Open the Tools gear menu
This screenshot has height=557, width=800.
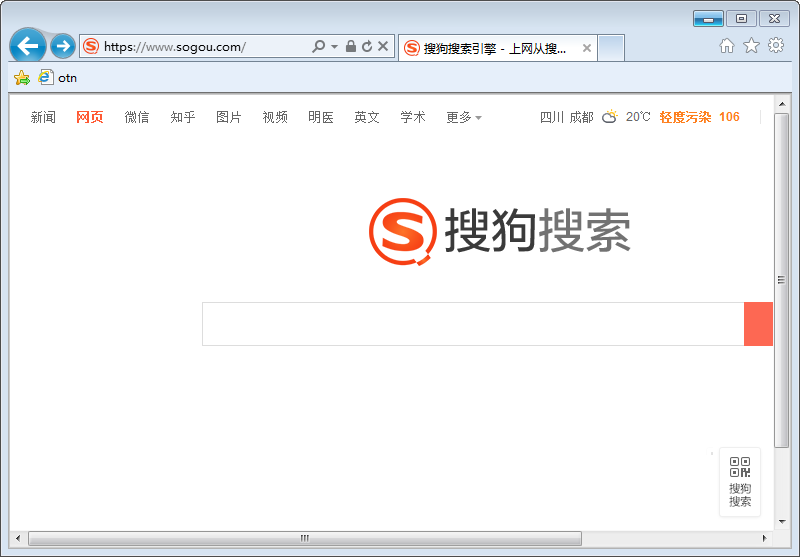pos(776,45)
